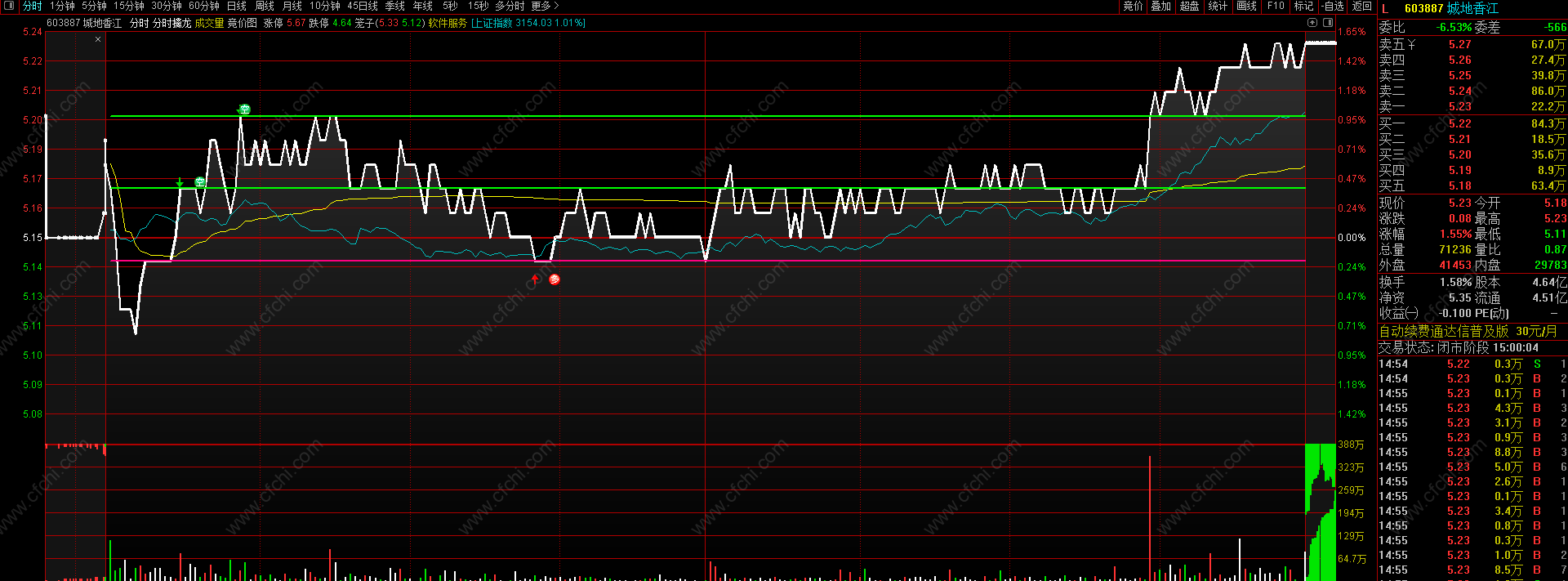
Task: Click the 买一 bid price 5.22
Action: pyautogui.click(x=1460, y=123)
